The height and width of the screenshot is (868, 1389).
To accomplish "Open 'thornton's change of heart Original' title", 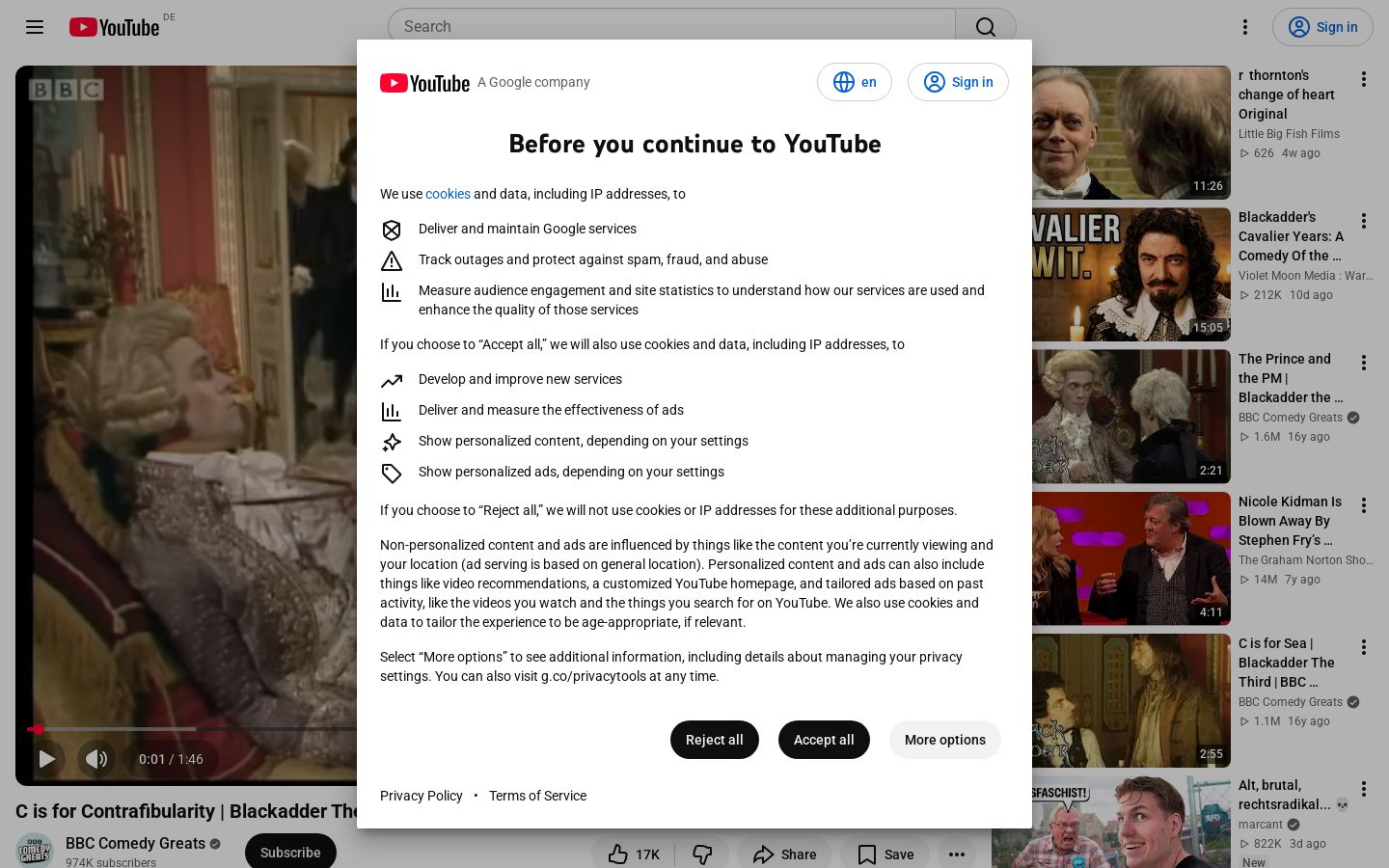I will pos(1287,95).
